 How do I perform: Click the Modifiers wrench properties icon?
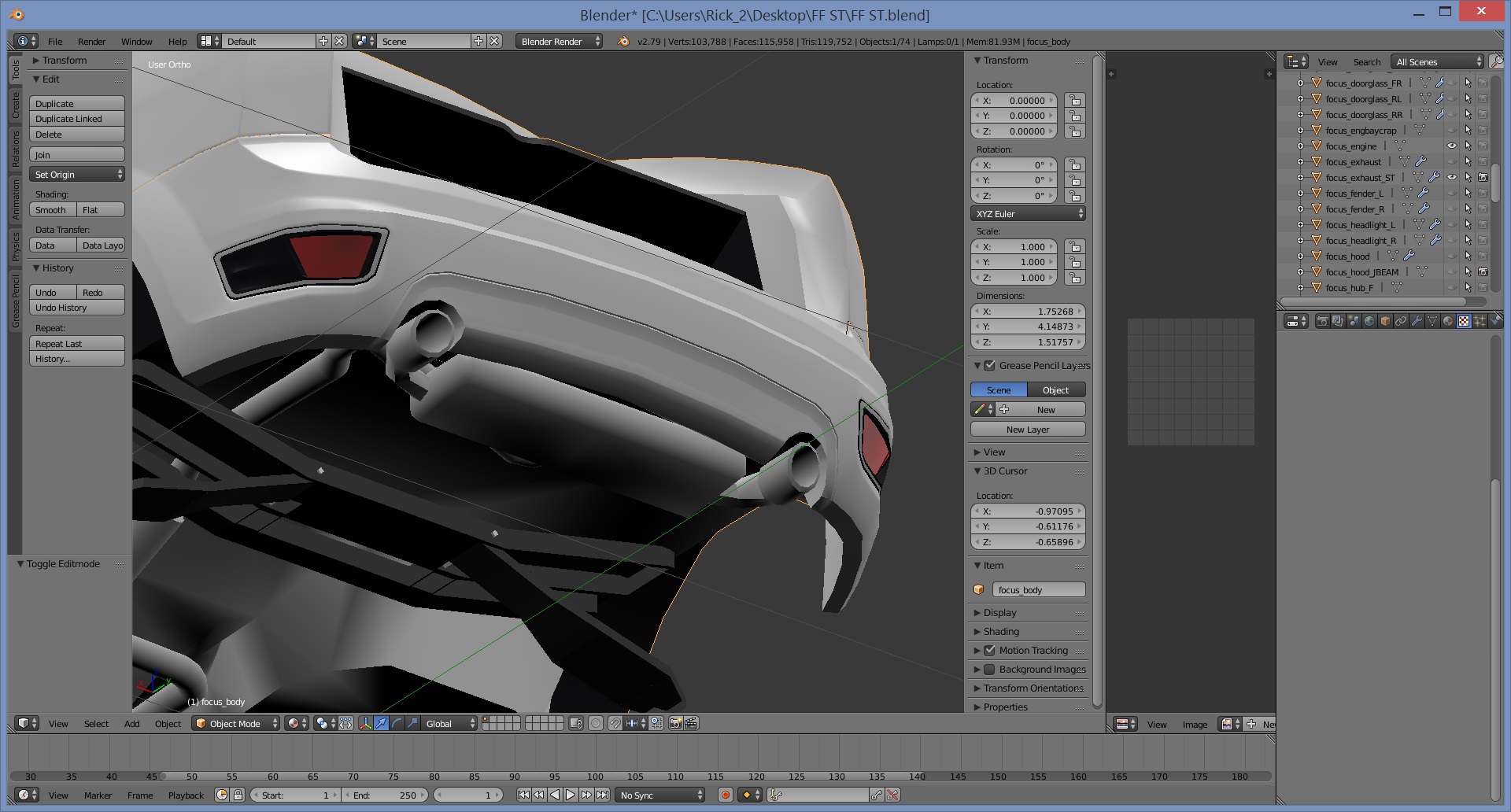[1417, 321]
